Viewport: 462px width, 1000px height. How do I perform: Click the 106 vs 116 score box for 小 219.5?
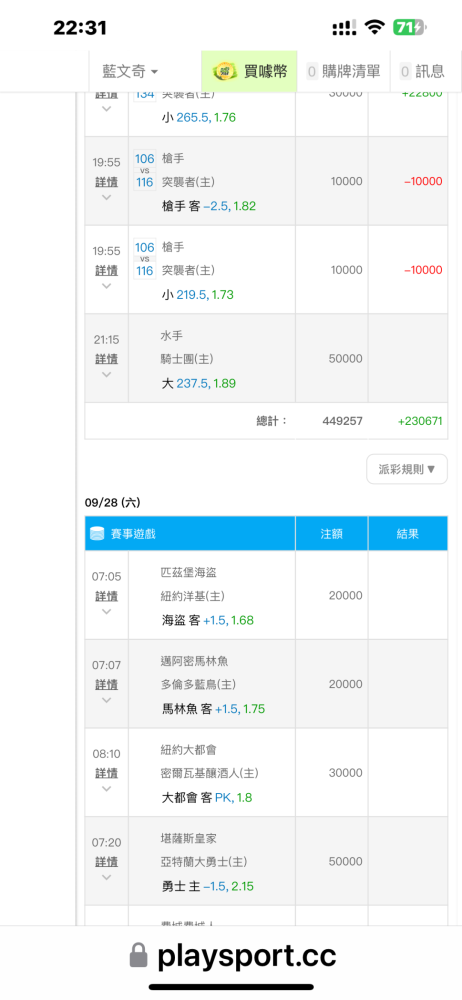(145, 259)
